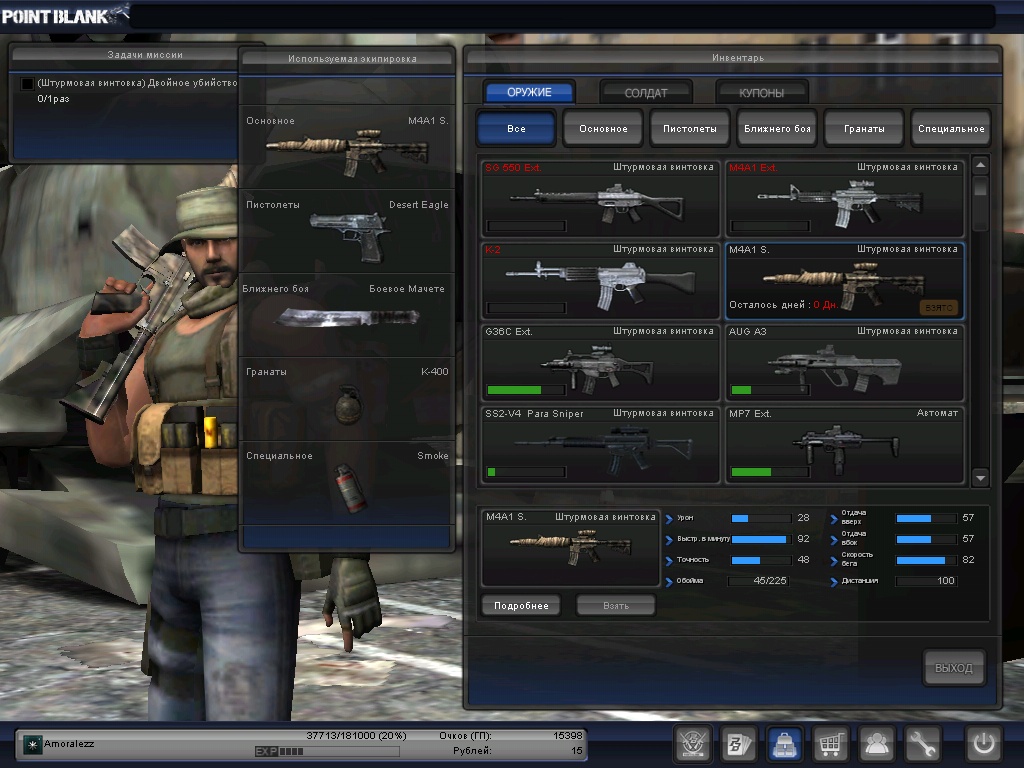The height and width of the screenshot is (768, 1024).
Task: Click the Подробнее button
Action: (x=521, y=605)
